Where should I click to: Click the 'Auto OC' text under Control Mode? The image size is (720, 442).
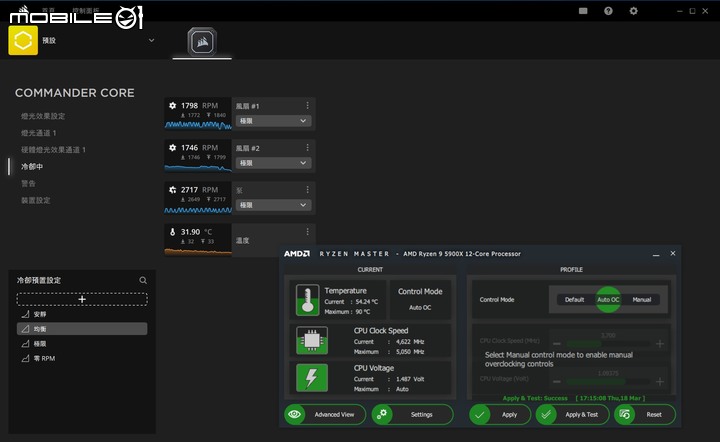(x=420, y=308)
